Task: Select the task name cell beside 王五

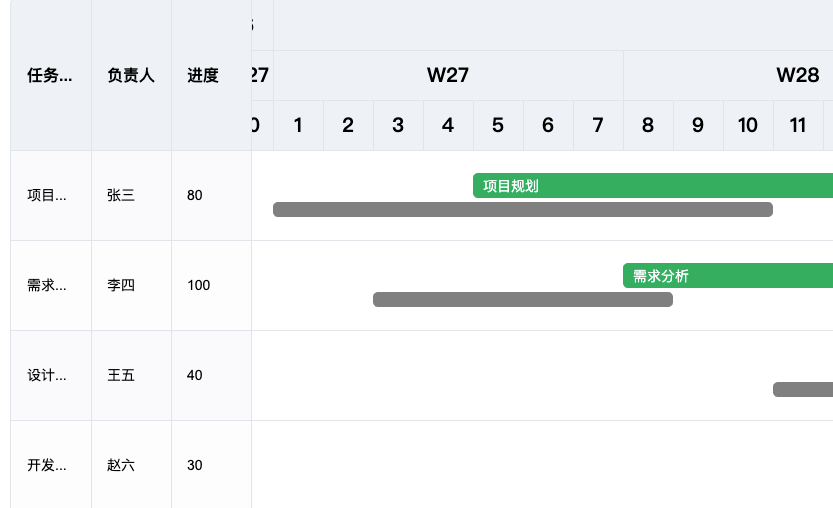Action: pos(50,375)
